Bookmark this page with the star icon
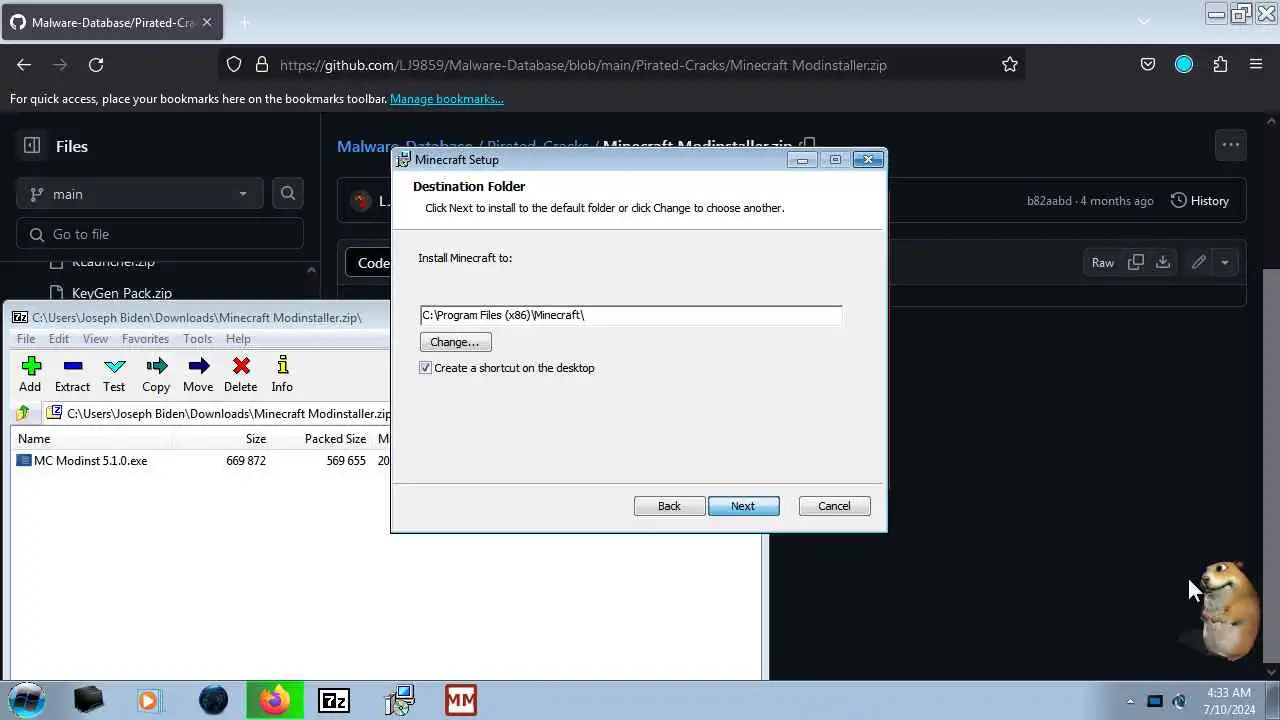The image size is (1280, 720). (x=1010, y=65)
